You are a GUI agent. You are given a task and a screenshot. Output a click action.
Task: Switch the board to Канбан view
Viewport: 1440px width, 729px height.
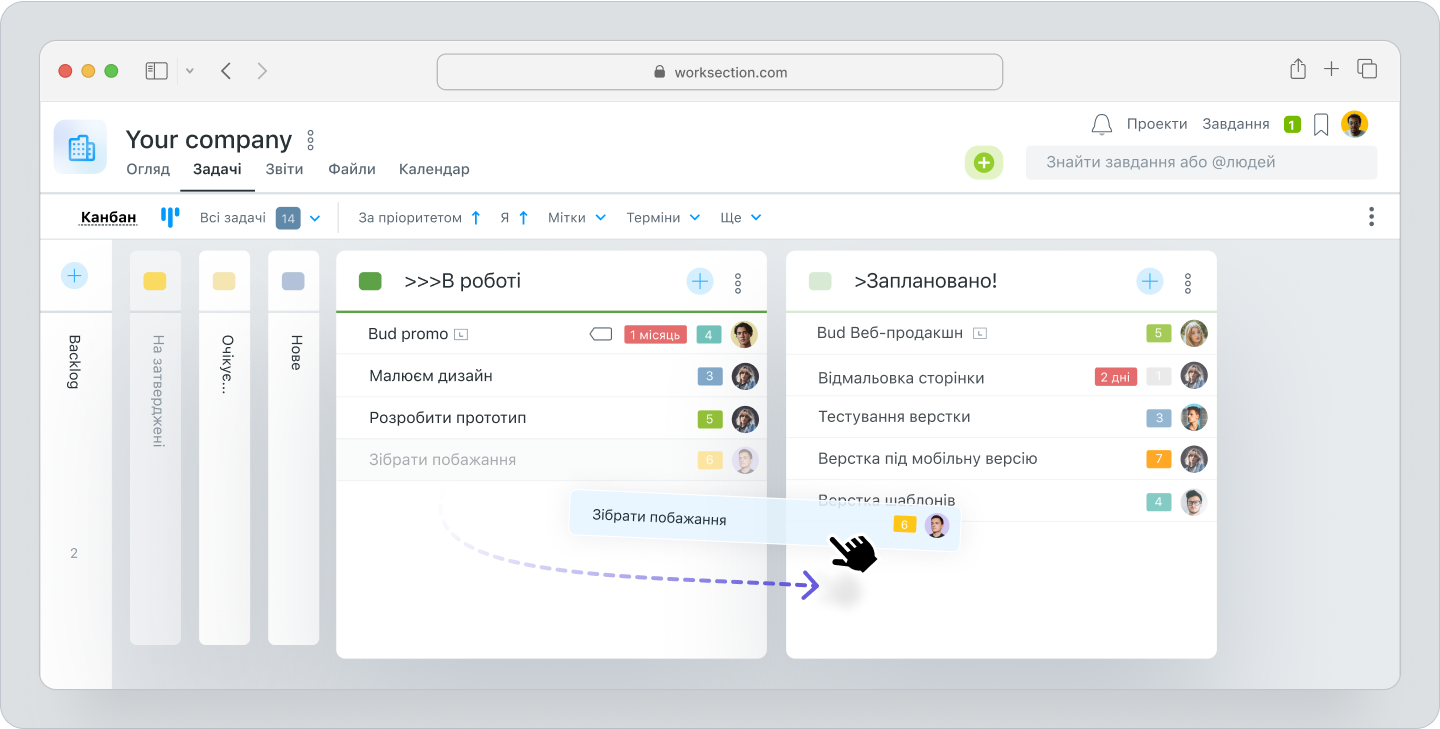(x=108, y=216)
